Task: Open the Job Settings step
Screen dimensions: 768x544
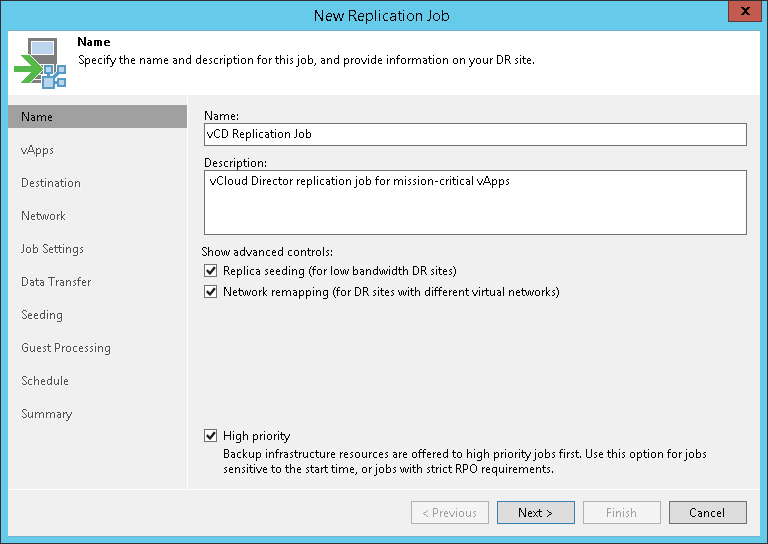Action: (x=52, y=249)
